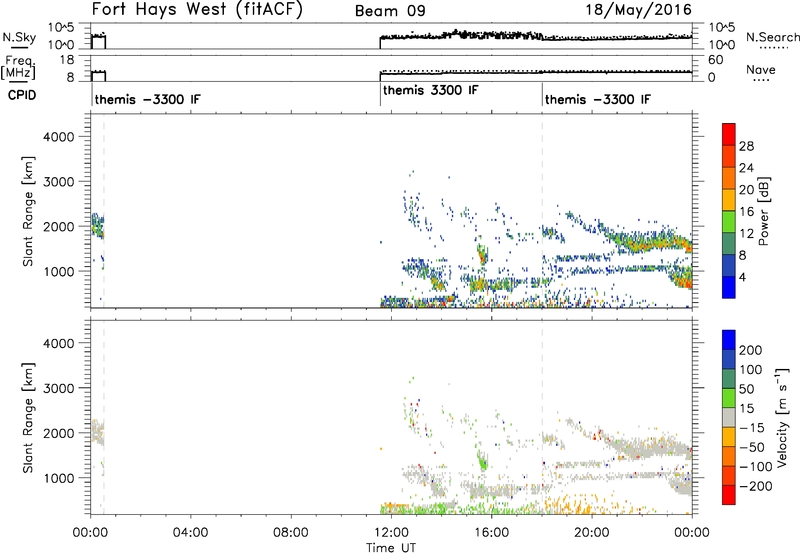The width and height of the screenshot is (800, 554).
Task: Click the 'themis 3300 IF' CPID label
Action: [431, 90]
